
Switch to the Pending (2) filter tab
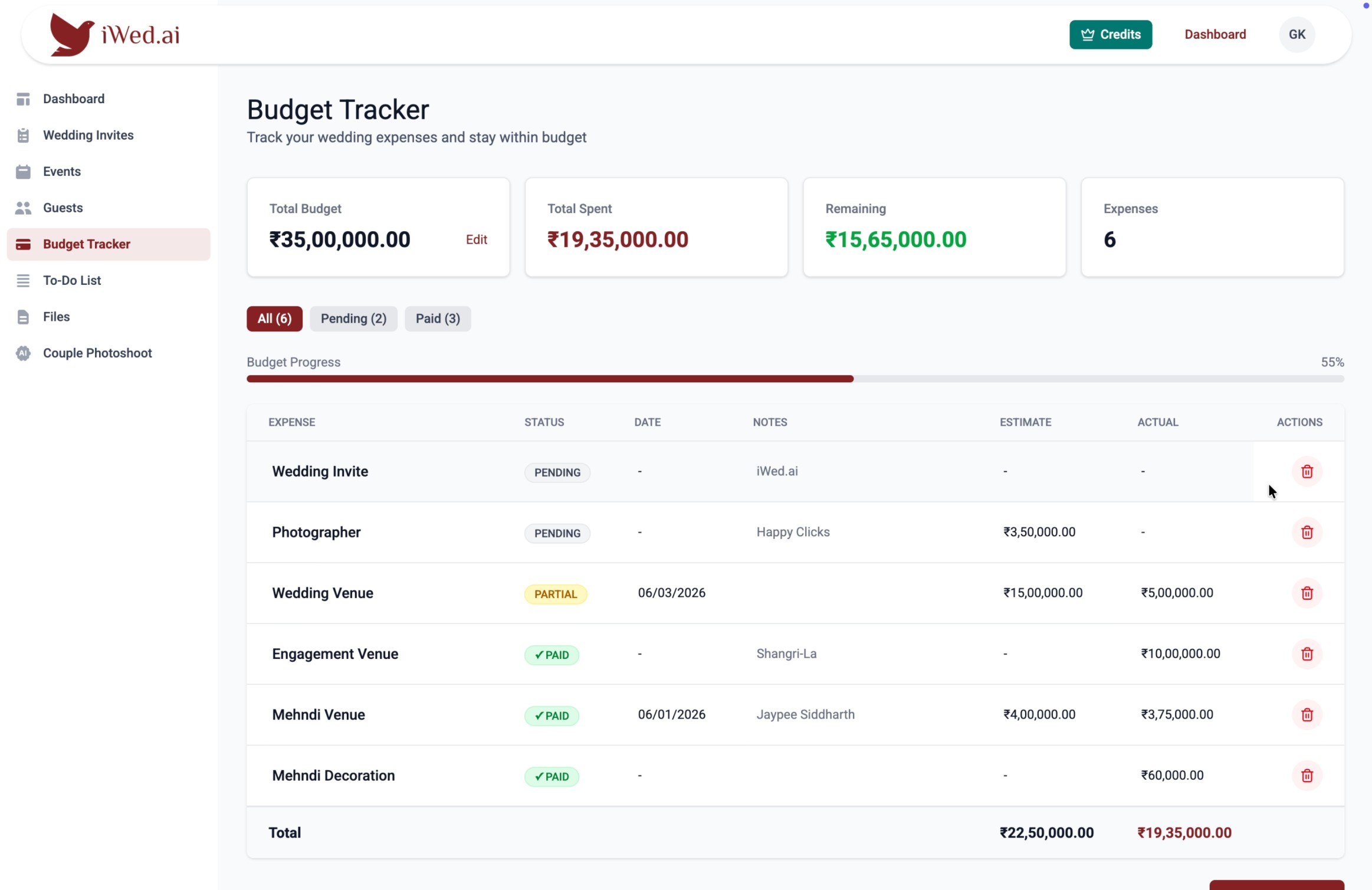tap(353, 318)
